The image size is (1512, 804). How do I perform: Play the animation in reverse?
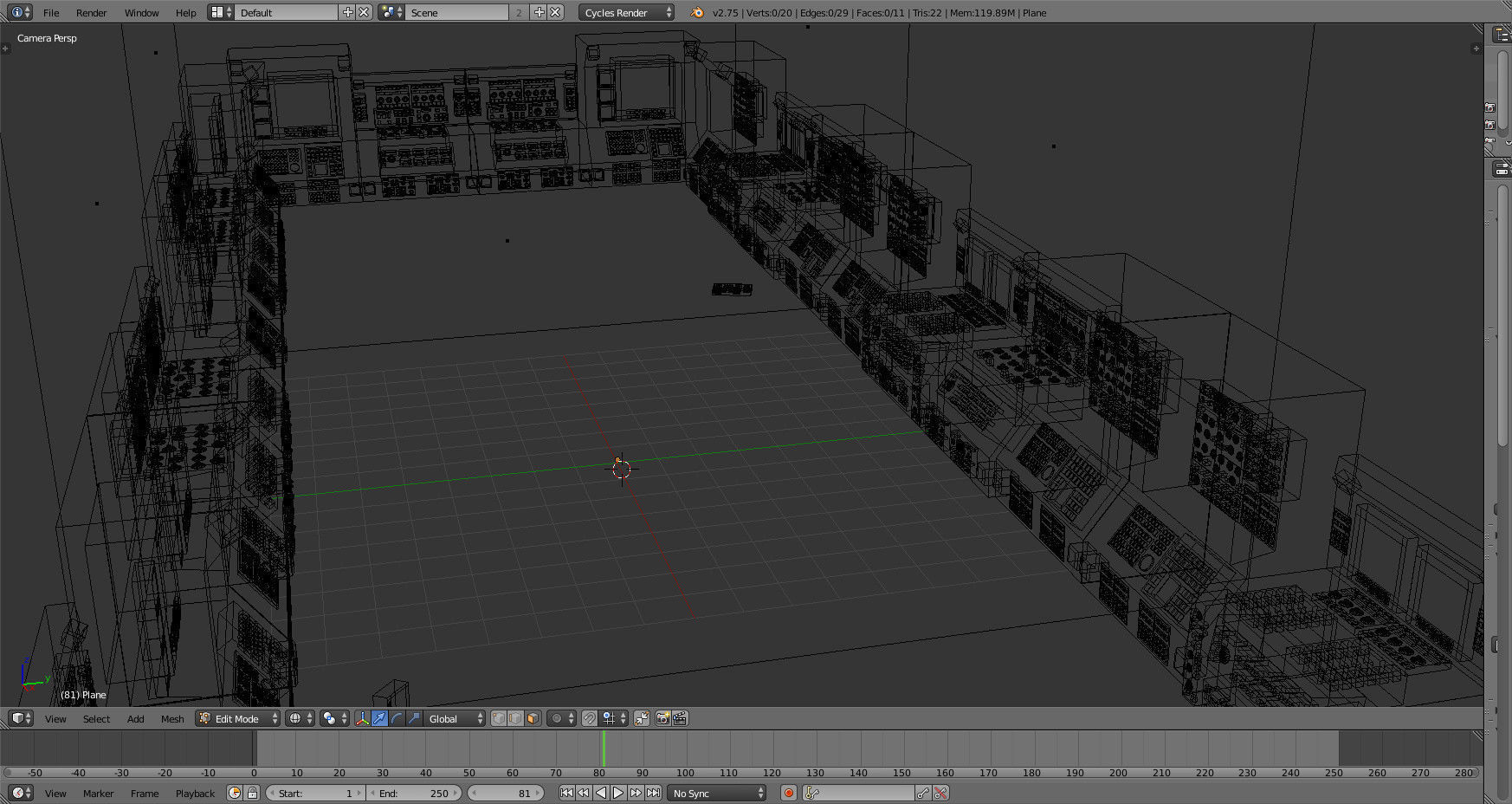point(601,793)
